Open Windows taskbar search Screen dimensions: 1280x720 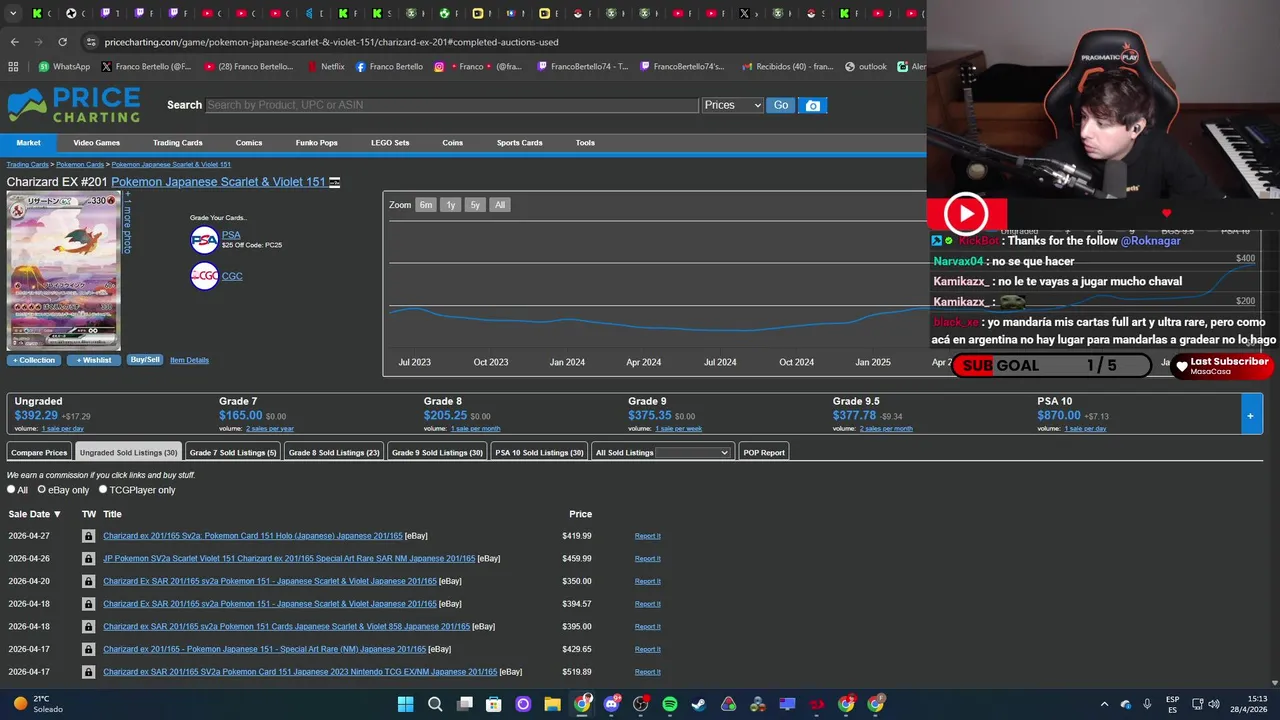pos(435,704)
